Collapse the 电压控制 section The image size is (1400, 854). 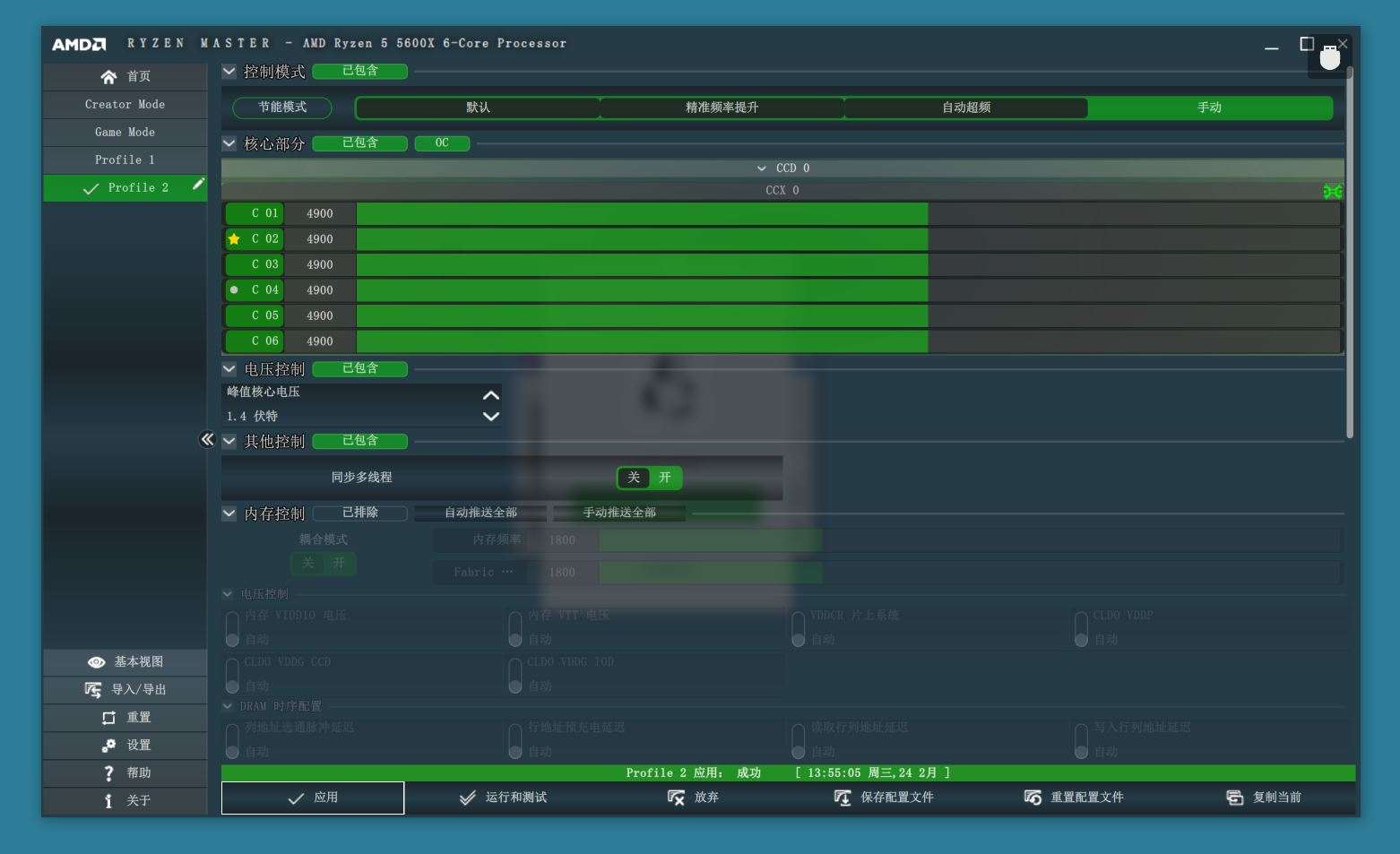point(229,369)
